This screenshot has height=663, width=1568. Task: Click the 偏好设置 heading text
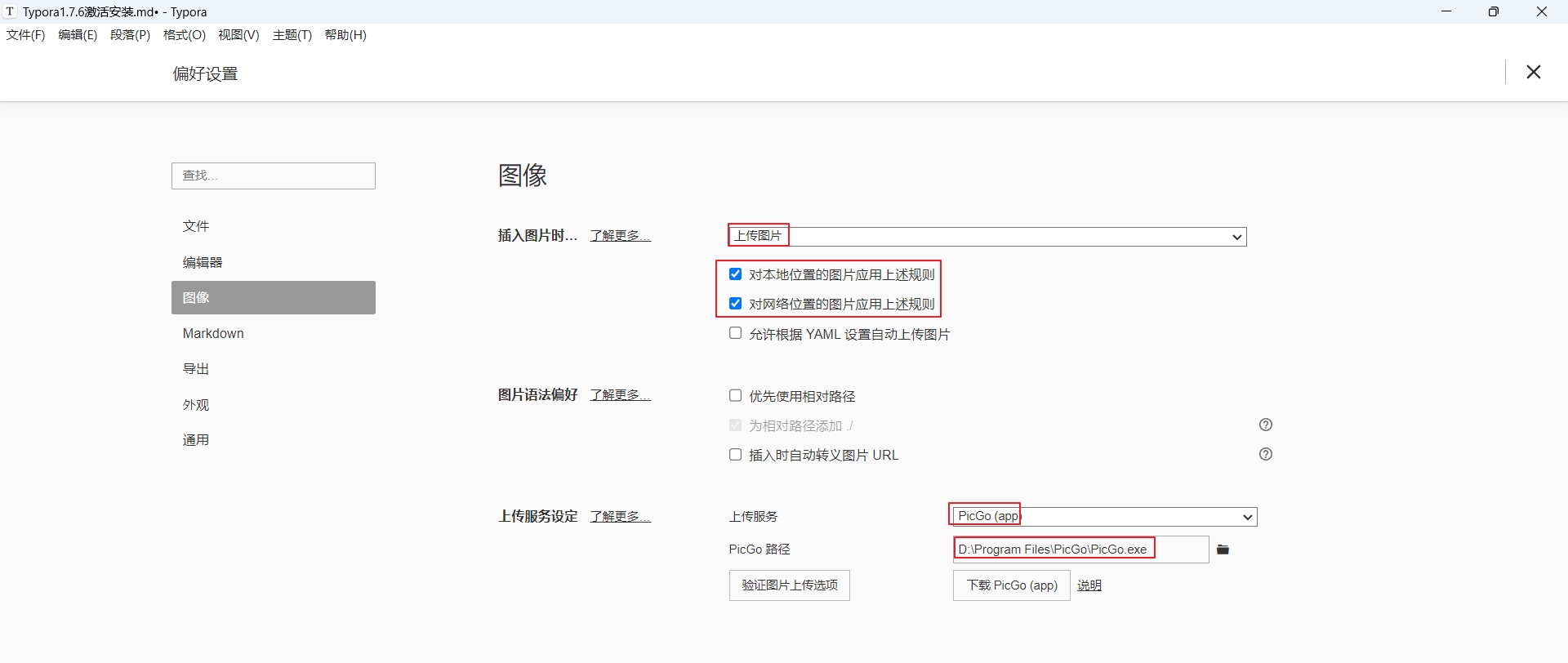tap(205, 73)
